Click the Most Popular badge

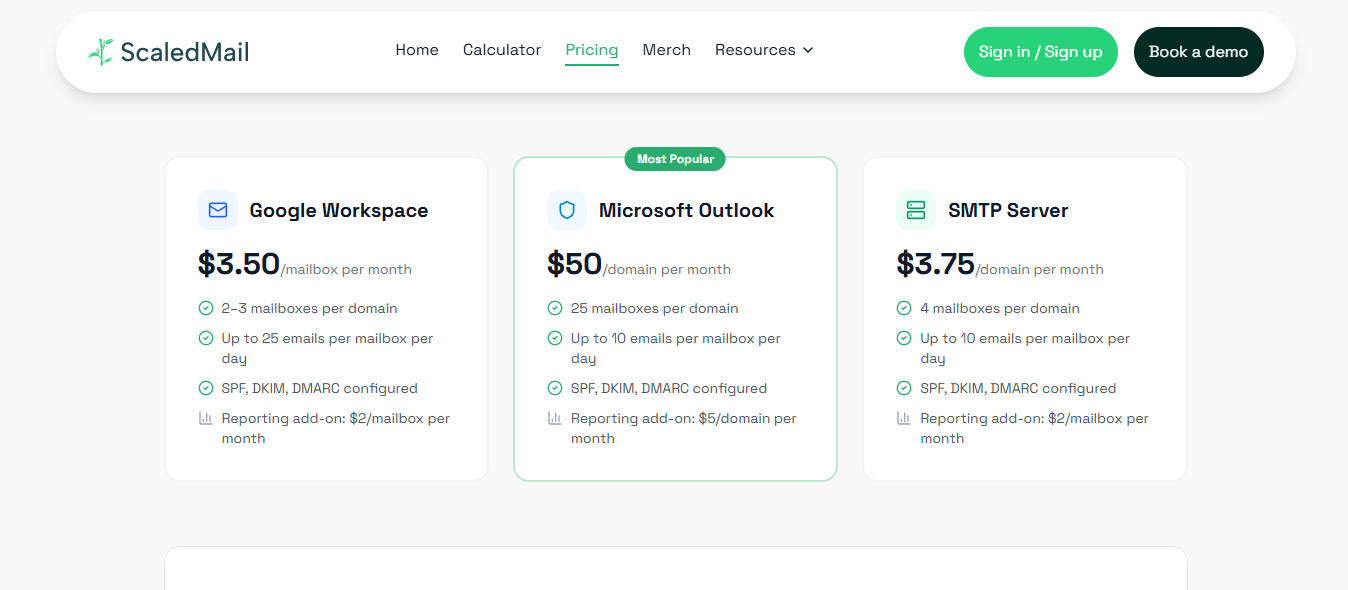(x=676, y=159)
